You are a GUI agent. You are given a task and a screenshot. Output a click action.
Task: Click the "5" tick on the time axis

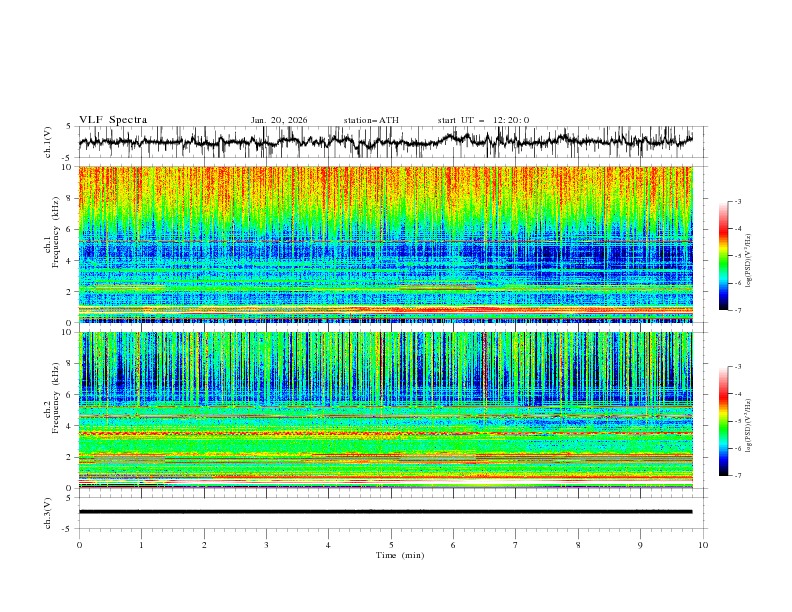[x=391, y=545]
